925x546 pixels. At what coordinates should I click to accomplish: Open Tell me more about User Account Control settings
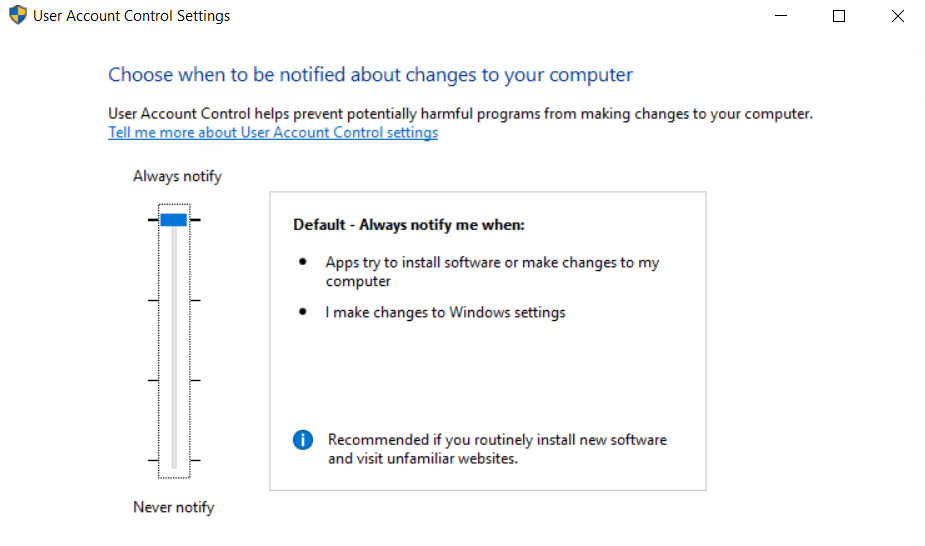click(x=273, y=133)
